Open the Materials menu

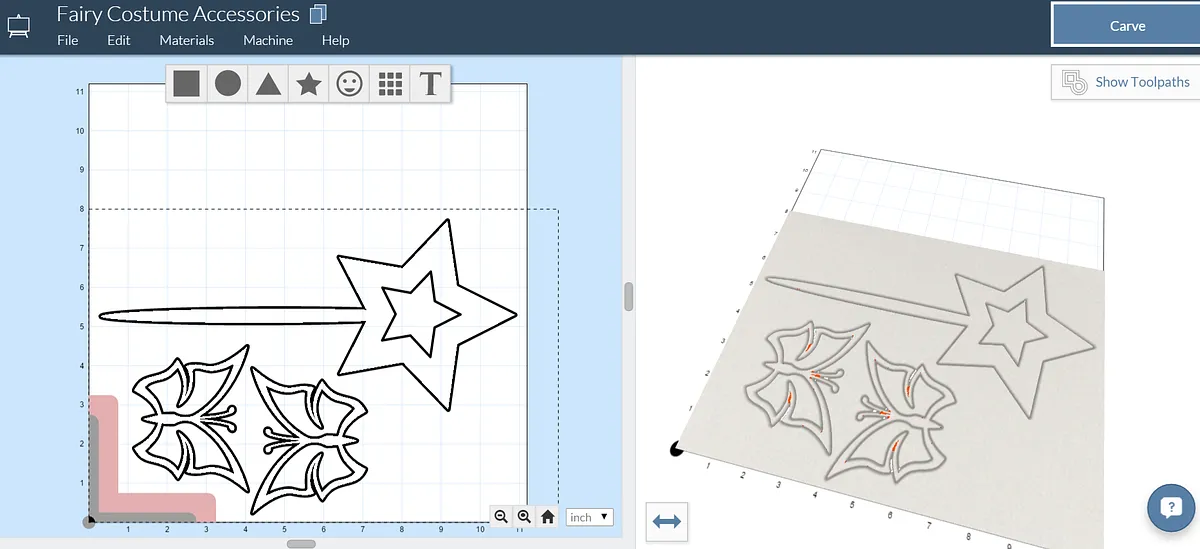point(187,40)
